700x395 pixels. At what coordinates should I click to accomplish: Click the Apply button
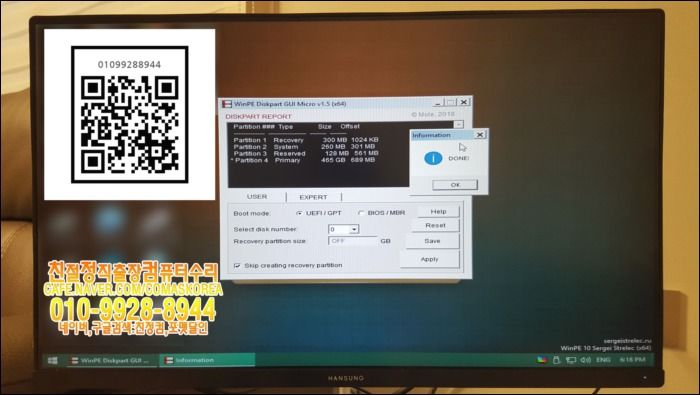point(429,259)
